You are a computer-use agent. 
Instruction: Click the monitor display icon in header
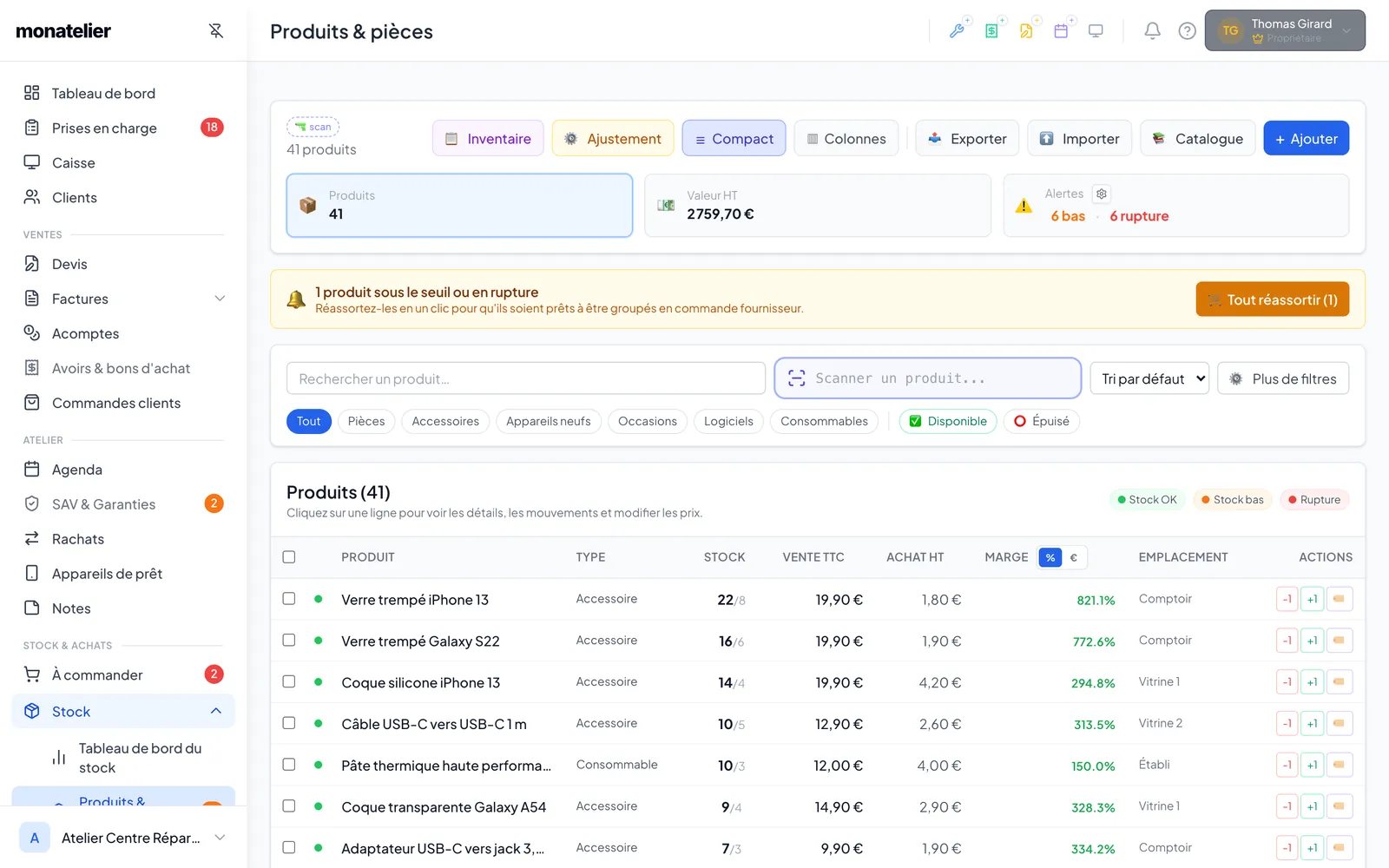point(1096,31)
